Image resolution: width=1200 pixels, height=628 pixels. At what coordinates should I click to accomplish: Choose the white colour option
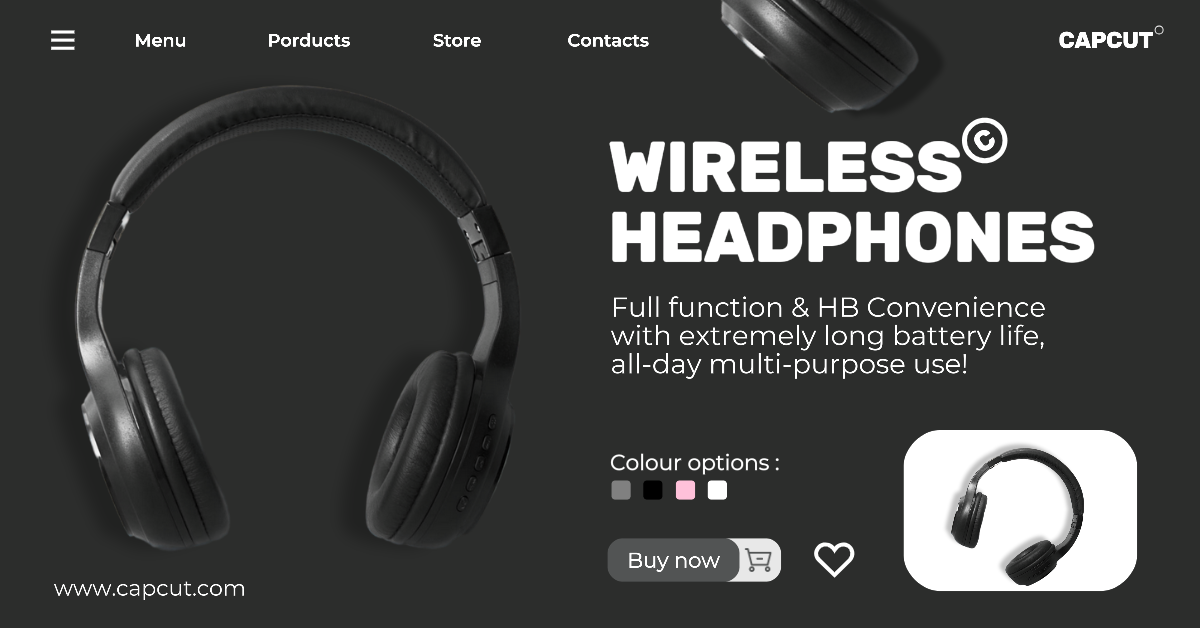pyautogui.click(x=717, y=490)
